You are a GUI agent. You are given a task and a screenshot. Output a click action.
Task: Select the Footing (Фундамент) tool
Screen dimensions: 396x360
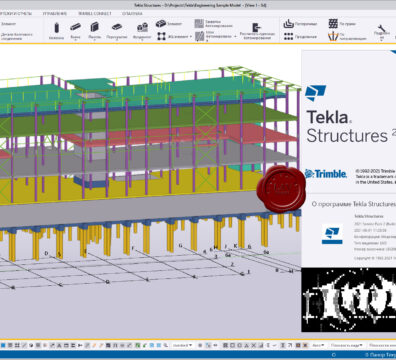coord(142,28)
